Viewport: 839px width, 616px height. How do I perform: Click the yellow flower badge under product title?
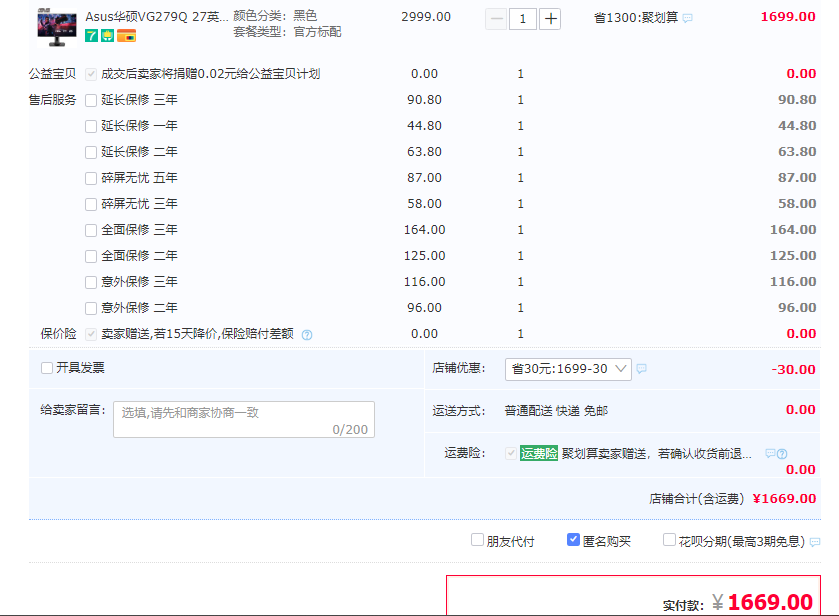point(108,36)
